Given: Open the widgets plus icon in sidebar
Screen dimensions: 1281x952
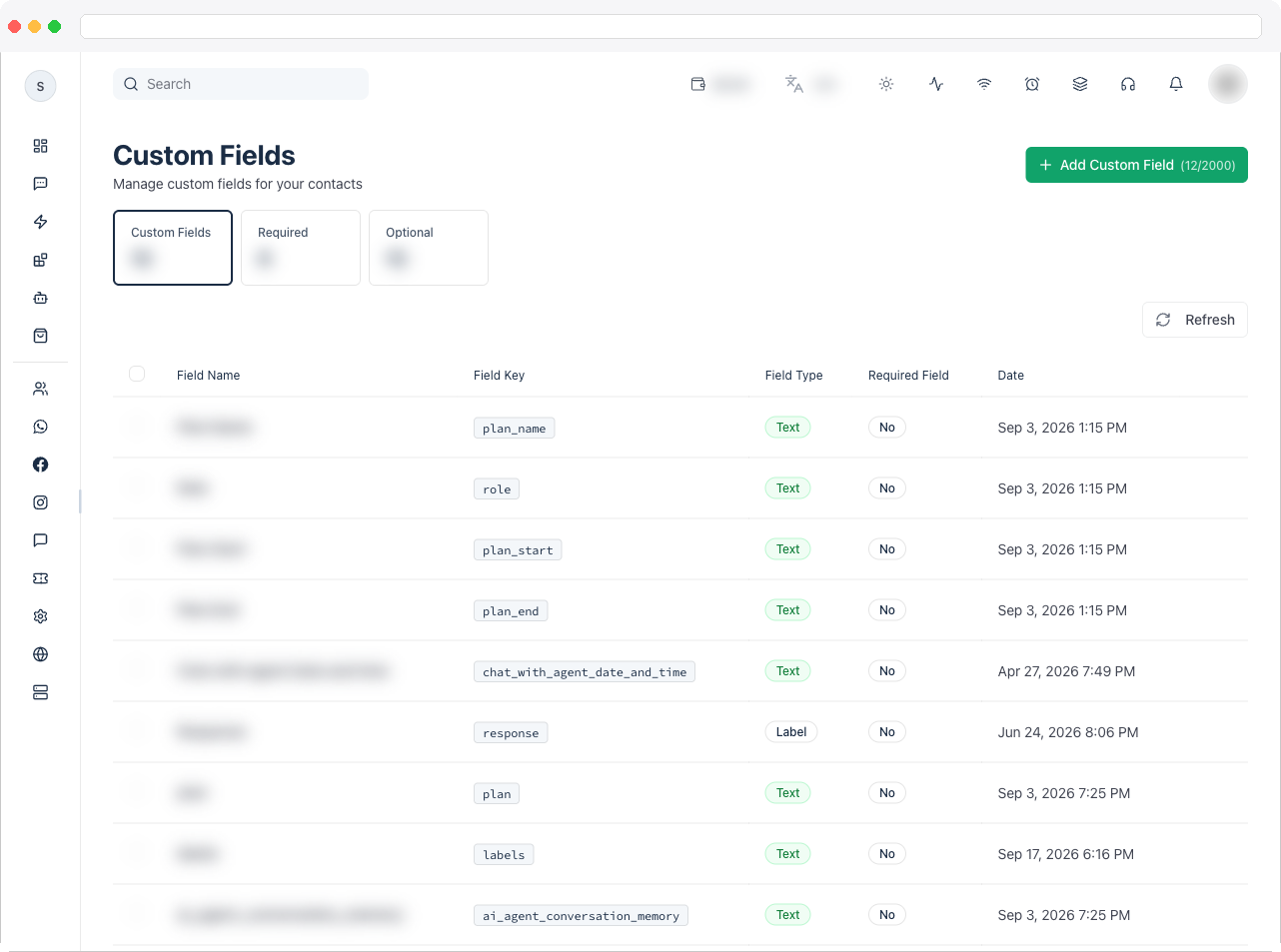Looking at the screenshot, I should (40, 260).
